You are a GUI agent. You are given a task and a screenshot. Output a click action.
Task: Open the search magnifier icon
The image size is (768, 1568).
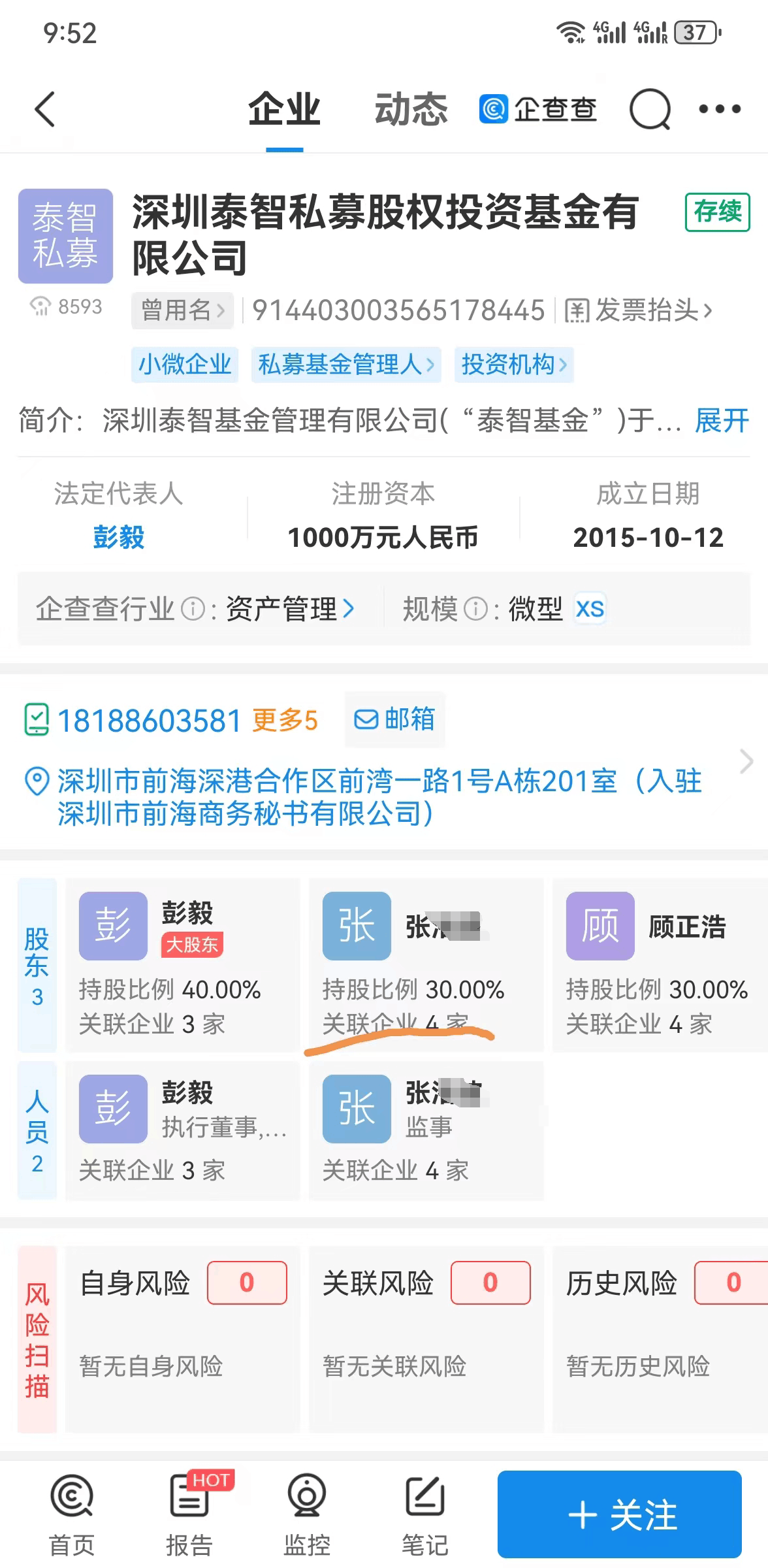point(650,110)
